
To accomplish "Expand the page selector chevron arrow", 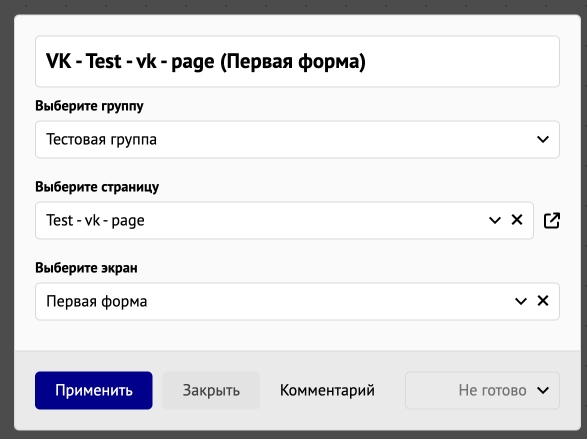I will (x=495, y=220).
